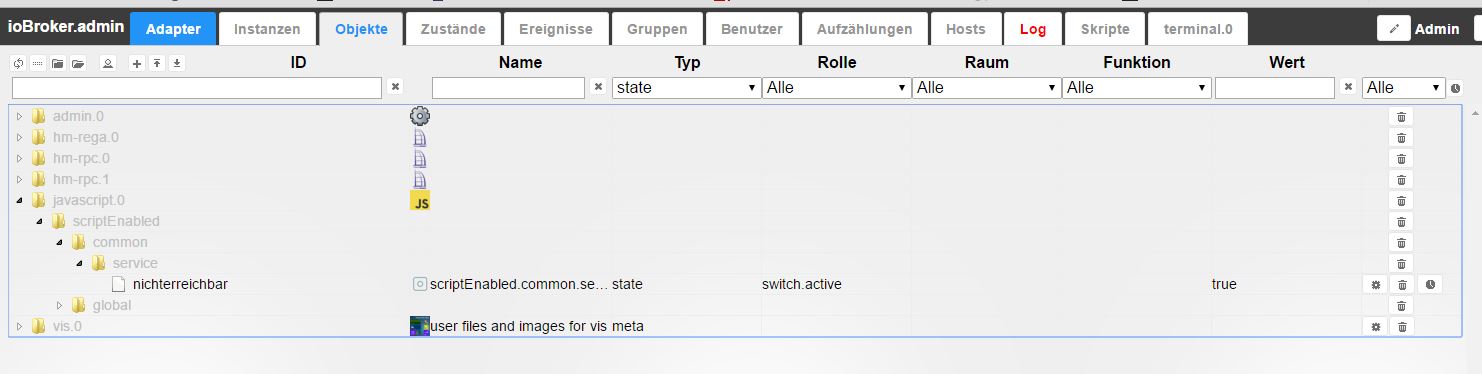Image resolution: width=1482 pixels, height=374 pixels.
Task: Open the Typ filter dropdown showing state
Action: [686, 88]
